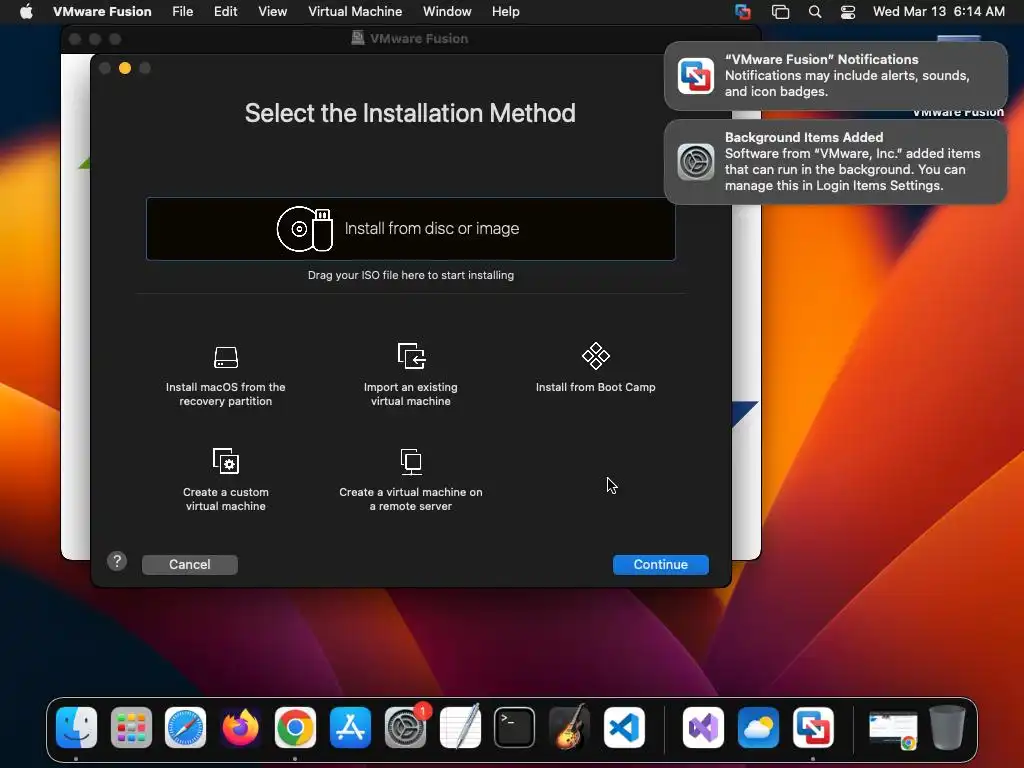
Task: Select Import an existing virtual machine
Action: (x=411, y=375)
